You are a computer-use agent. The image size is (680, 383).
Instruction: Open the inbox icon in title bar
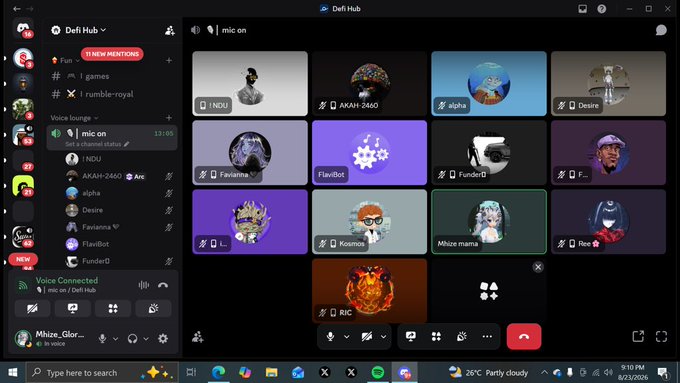tap(582, 9)
